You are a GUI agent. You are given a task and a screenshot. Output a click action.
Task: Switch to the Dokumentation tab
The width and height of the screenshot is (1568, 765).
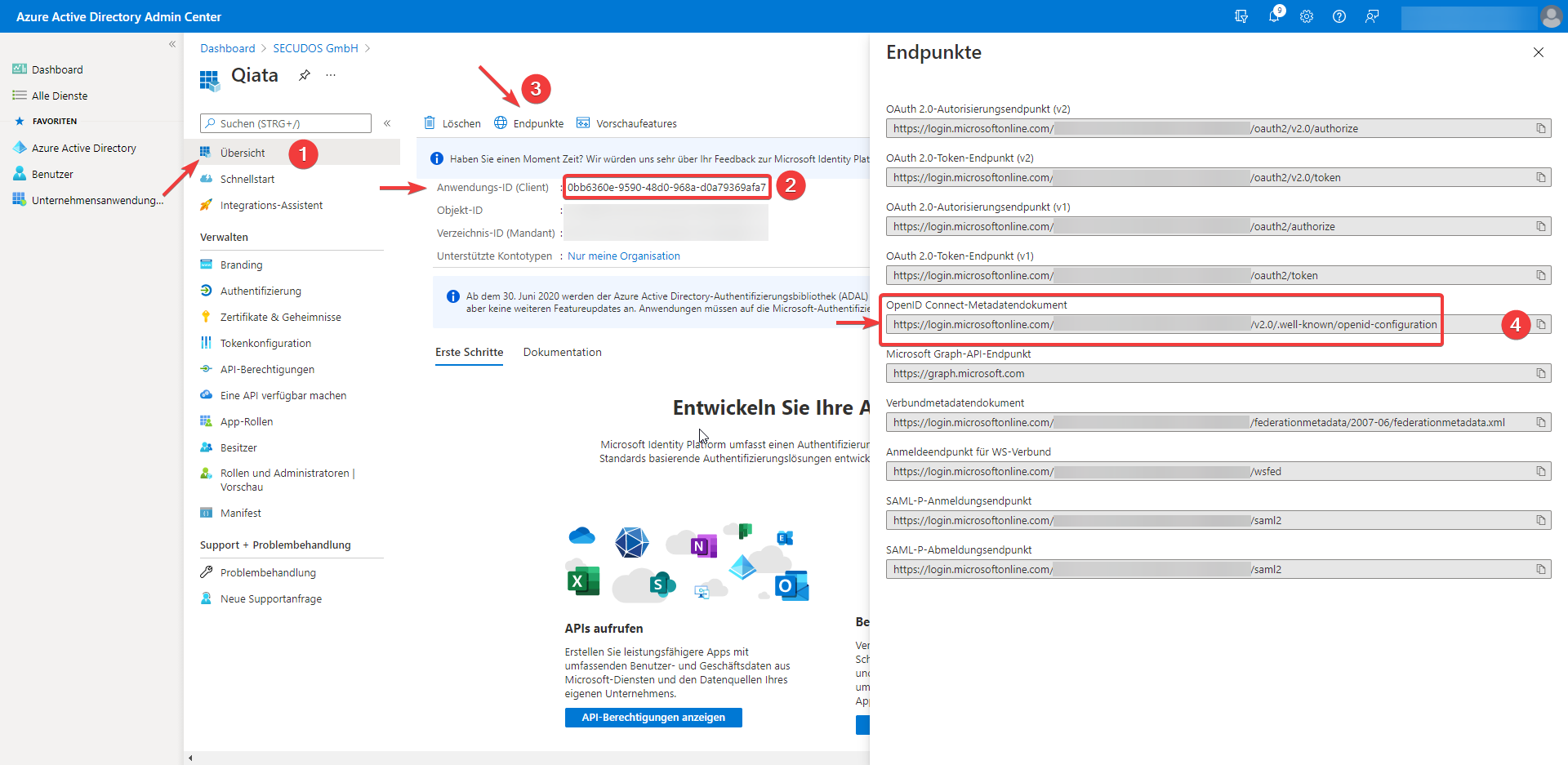click(x=562, y=352)
